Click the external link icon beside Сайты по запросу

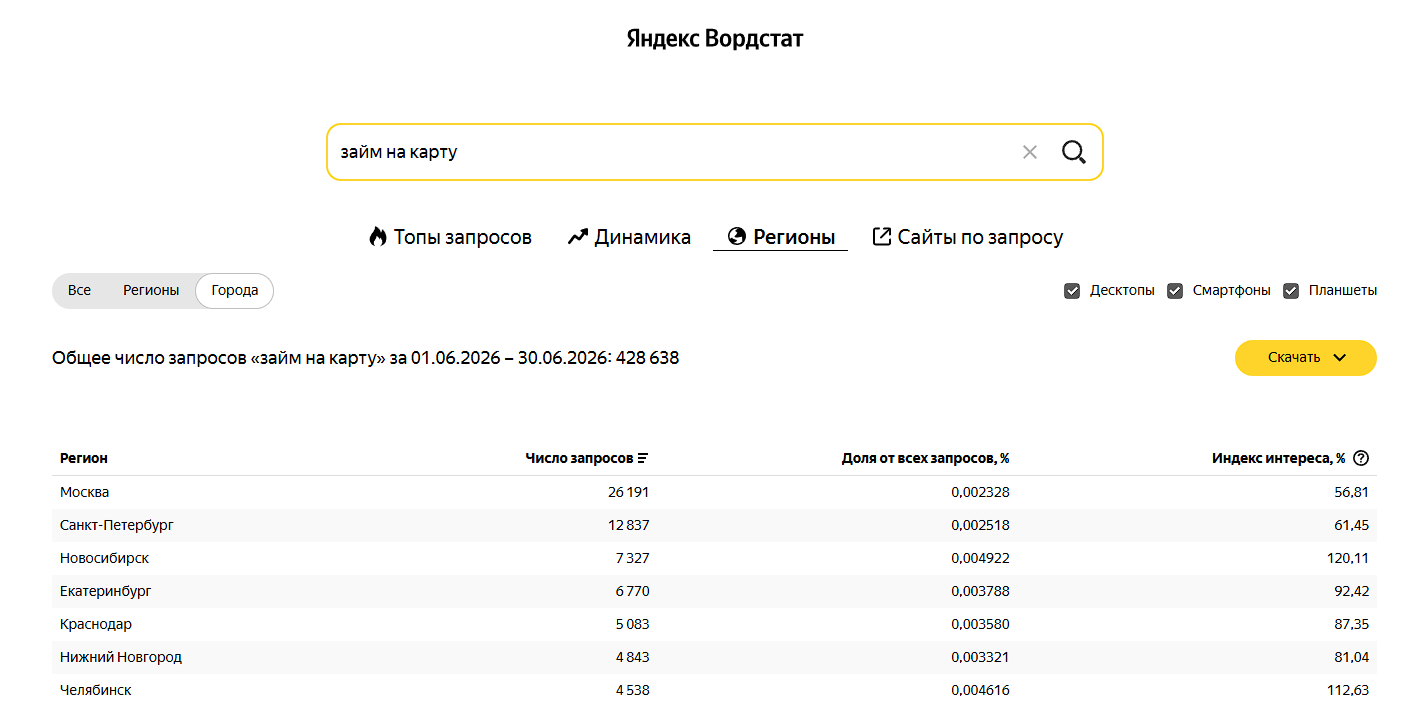click(x=882, y=237)
